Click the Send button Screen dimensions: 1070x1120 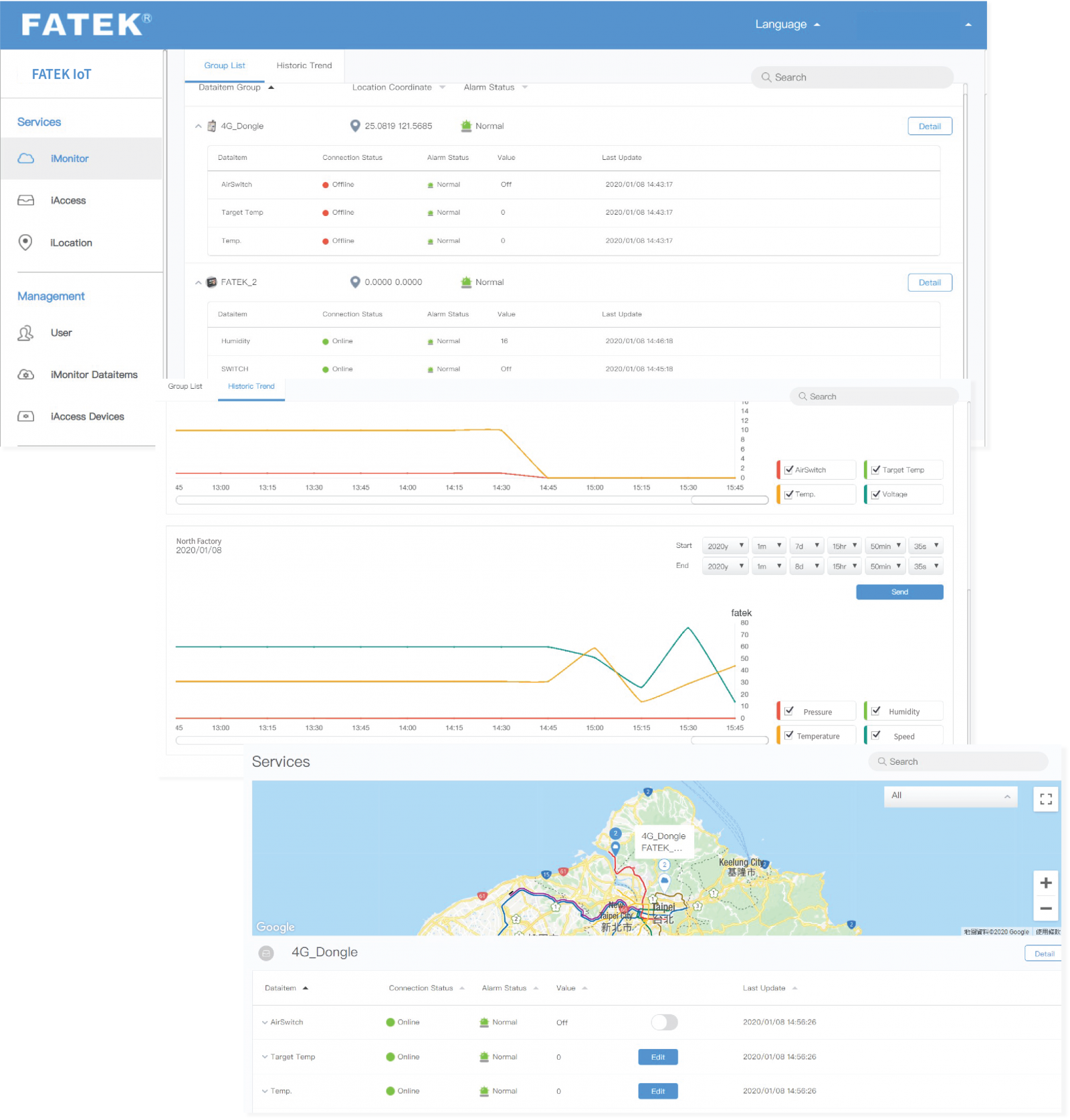tap(899, 592)
